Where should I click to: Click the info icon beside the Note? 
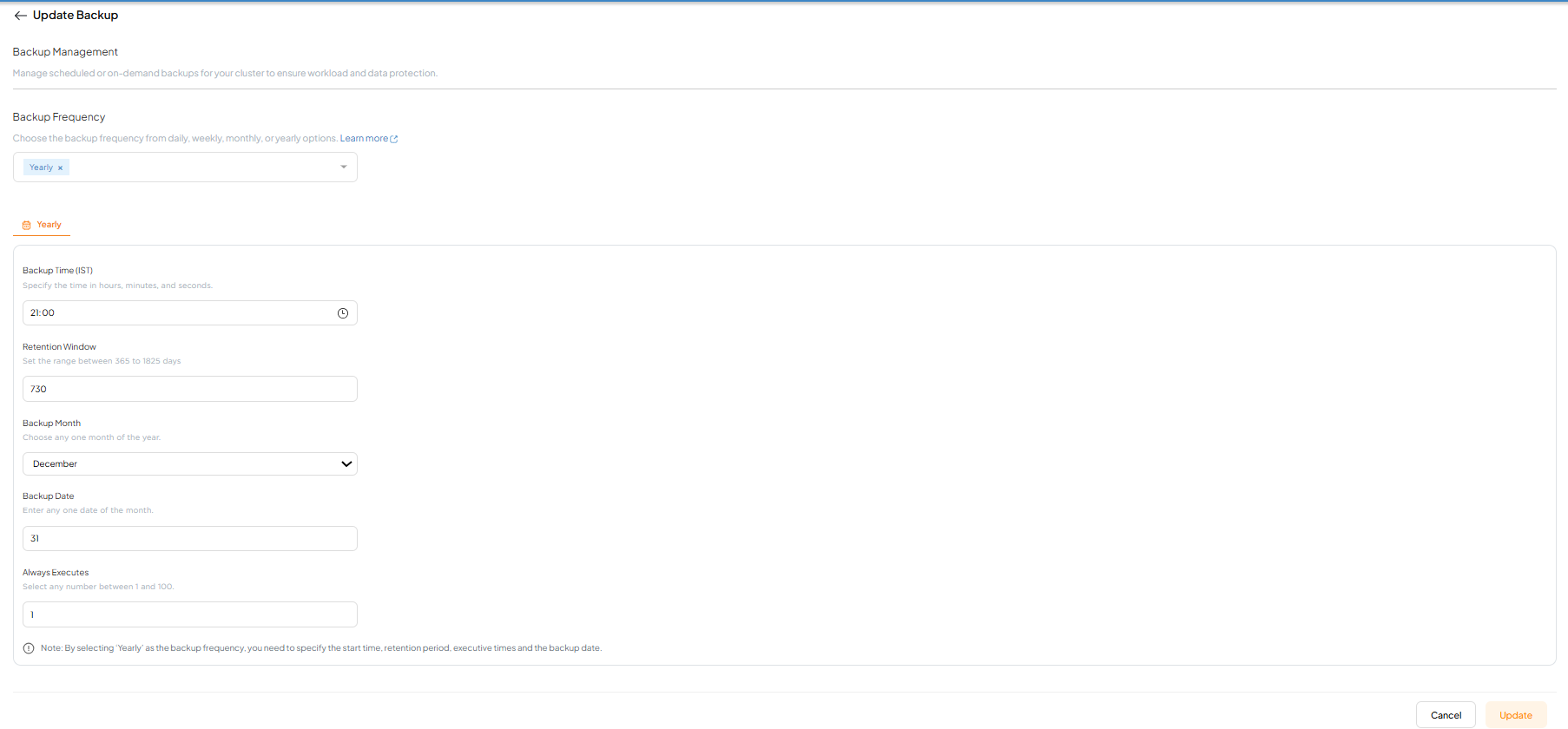pos(29,648)
